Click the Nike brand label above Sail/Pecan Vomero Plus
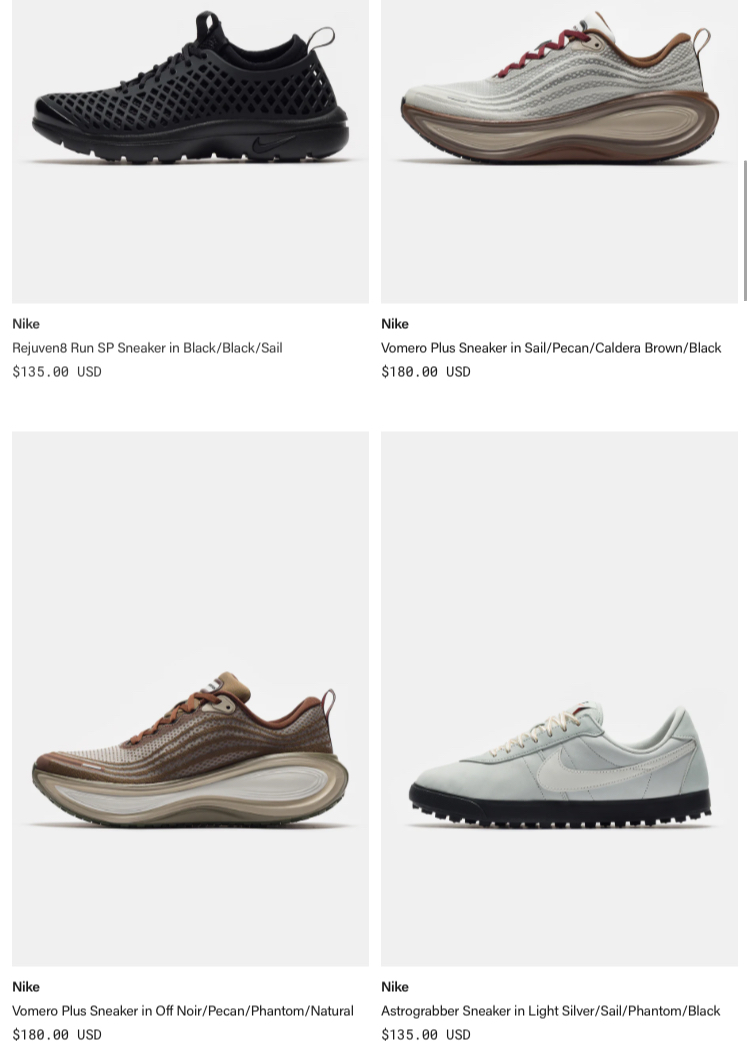 (395, 323)
